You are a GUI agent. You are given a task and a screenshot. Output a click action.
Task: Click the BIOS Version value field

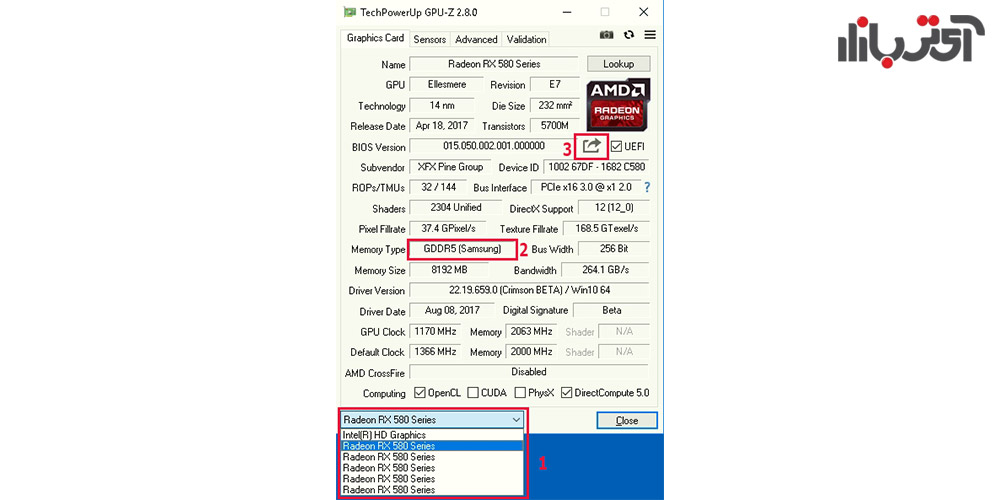494,146
